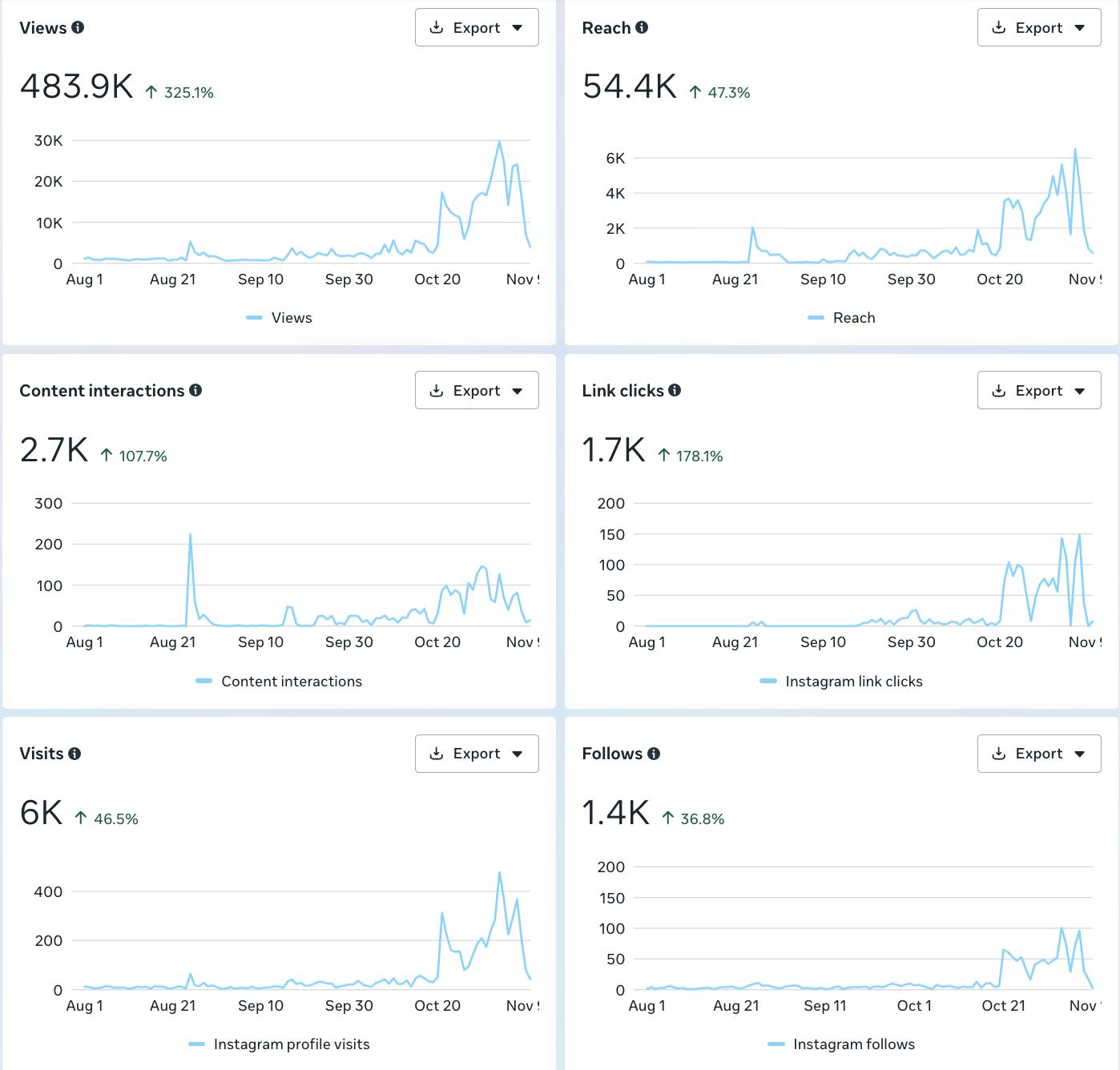The height and width of the screenshot is (1070, 1120).
Task: Open the Content interactions info tooltip icon
Action: [195, 390]
